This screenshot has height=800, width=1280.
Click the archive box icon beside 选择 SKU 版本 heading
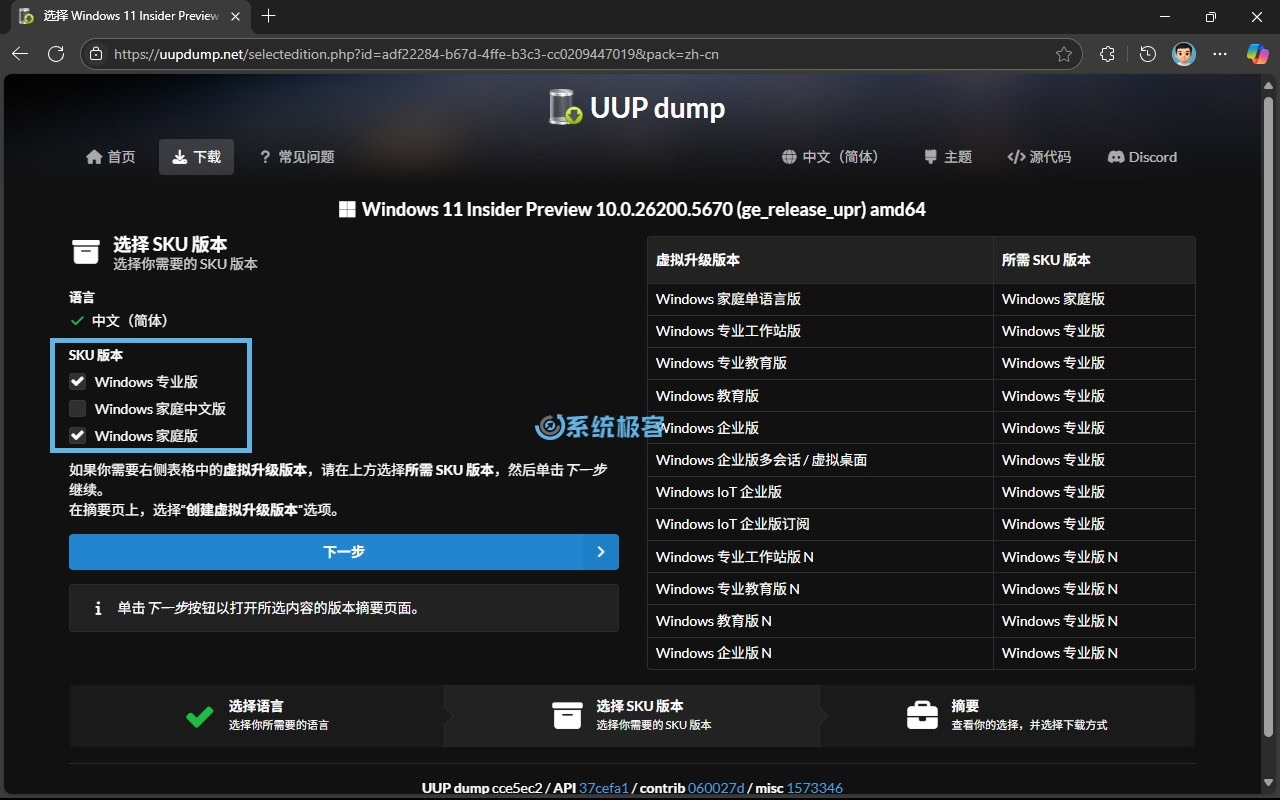(86, 252)
